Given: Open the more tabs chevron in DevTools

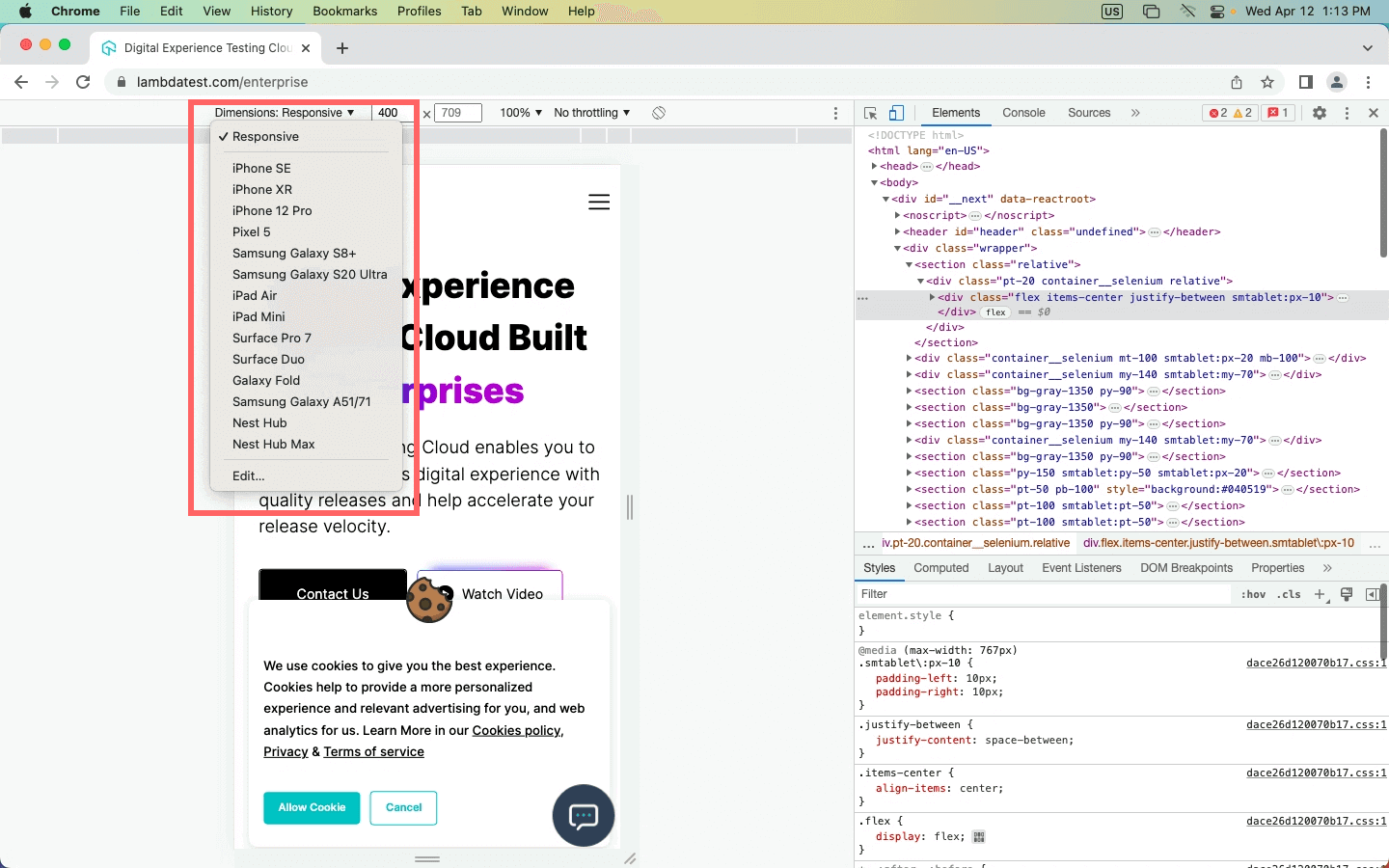Looking at the screenshot, I should (1136, 113).
